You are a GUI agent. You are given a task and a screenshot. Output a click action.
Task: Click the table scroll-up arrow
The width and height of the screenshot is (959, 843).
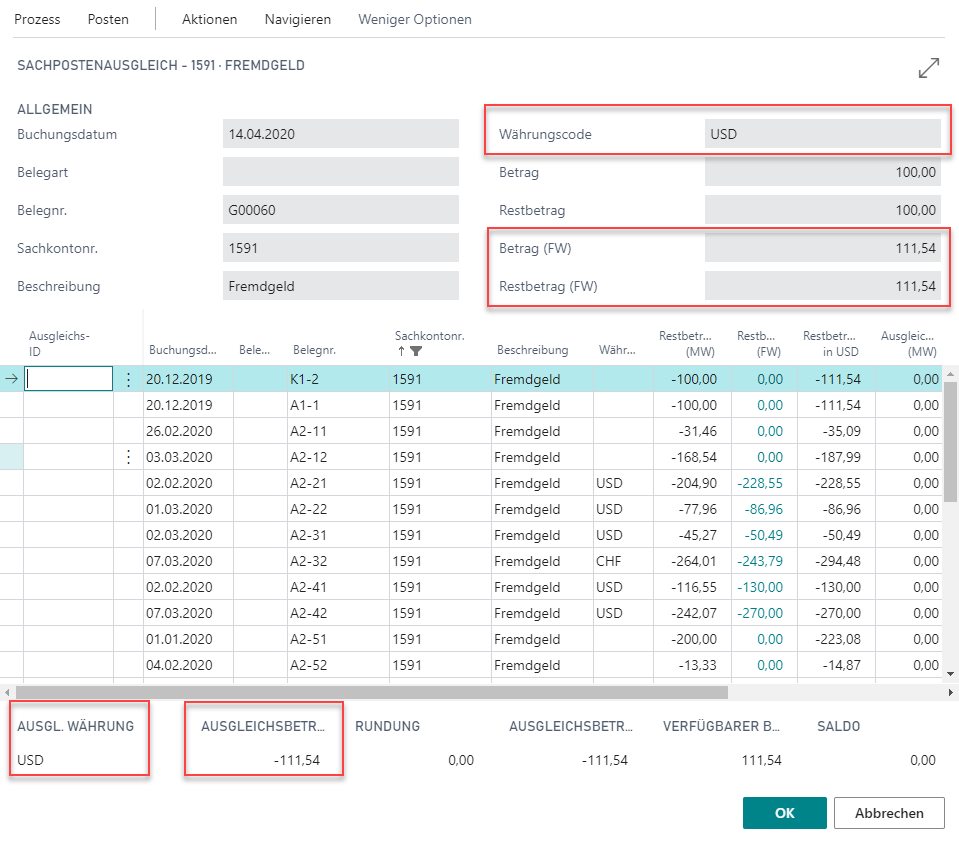[950, 373]
